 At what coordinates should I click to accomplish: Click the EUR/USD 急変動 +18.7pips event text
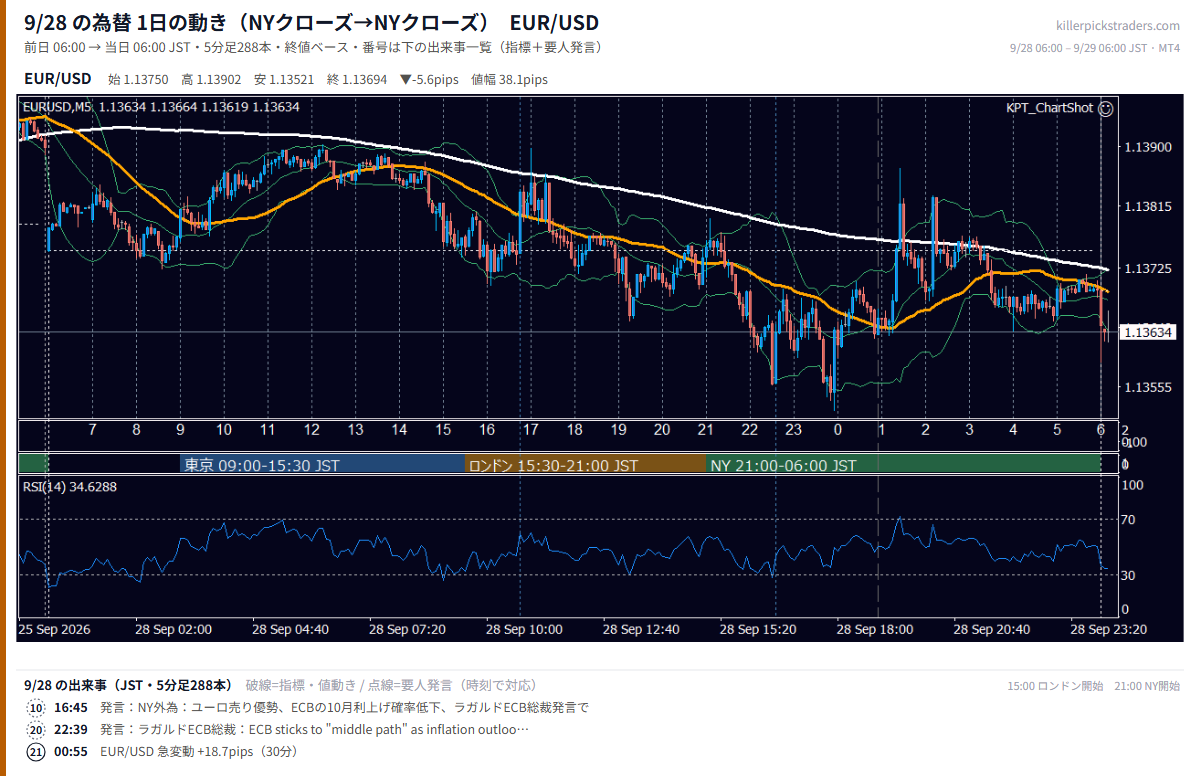198,752
